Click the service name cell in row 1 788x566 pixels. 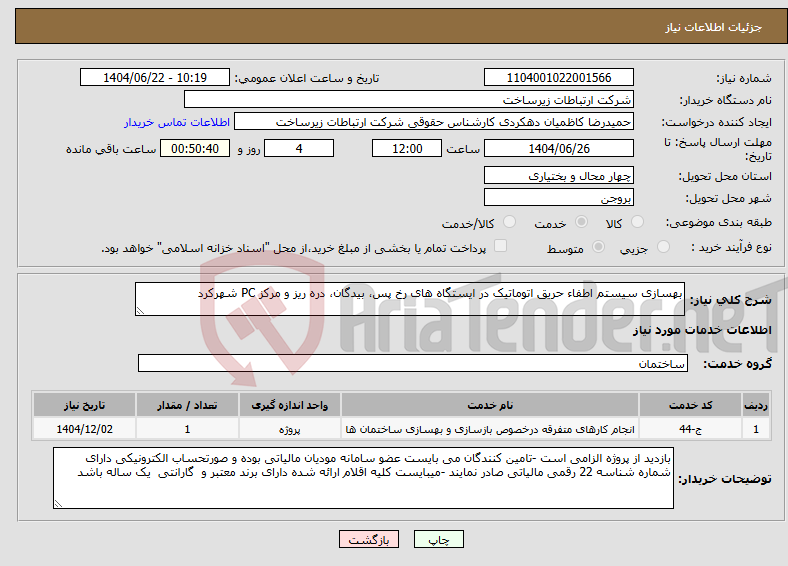pyautogui.click(x=490, y=429)
